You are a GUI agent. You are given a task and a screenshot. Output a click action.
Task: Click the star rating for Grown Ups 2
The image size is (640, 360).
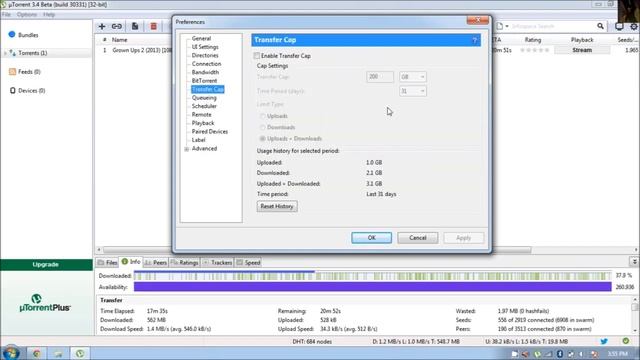tap(535, 50)
